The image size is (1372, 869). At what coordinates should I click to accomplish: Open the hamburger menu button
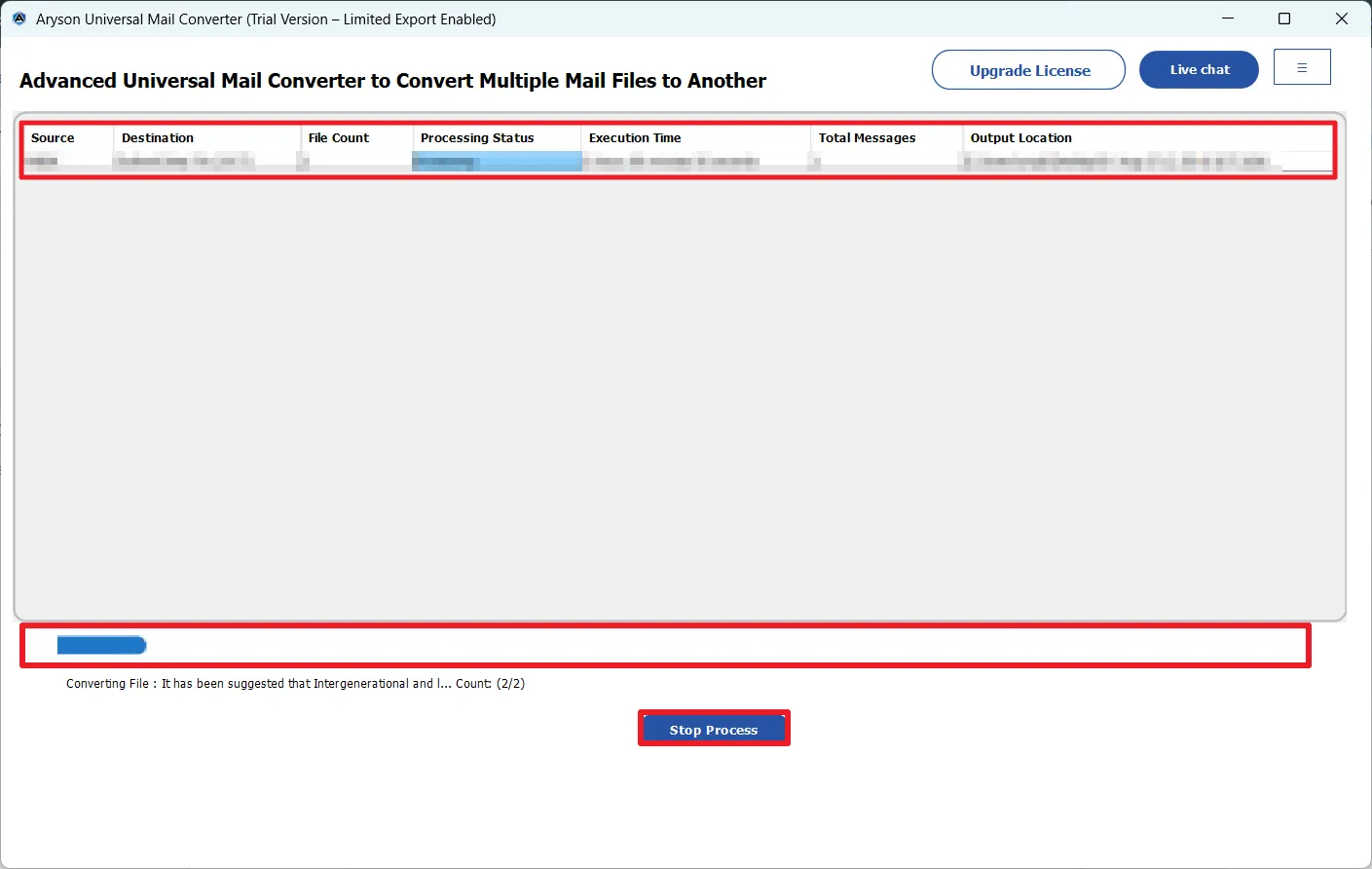[x=1302, y=67]
